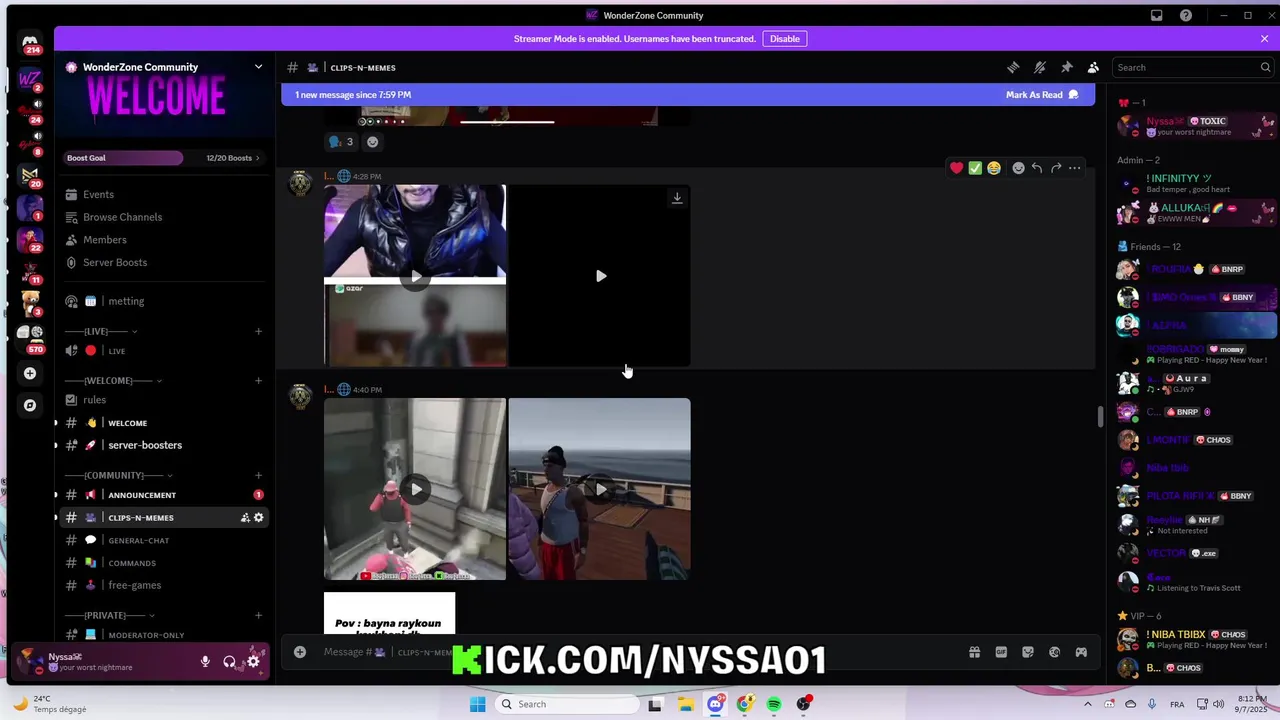
Task: Collapse the {PRIVATE} category
Action: pyautogui.click(x=110, y=615)
